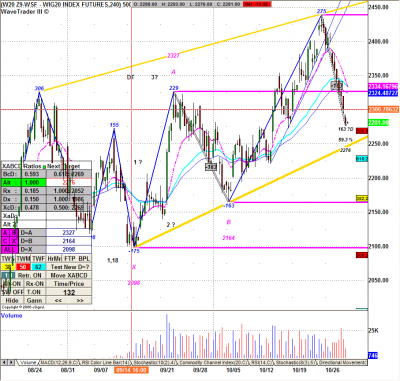Click the tab scroll right arrow
Screen dimensions: 400x381
tap(11, 362)
